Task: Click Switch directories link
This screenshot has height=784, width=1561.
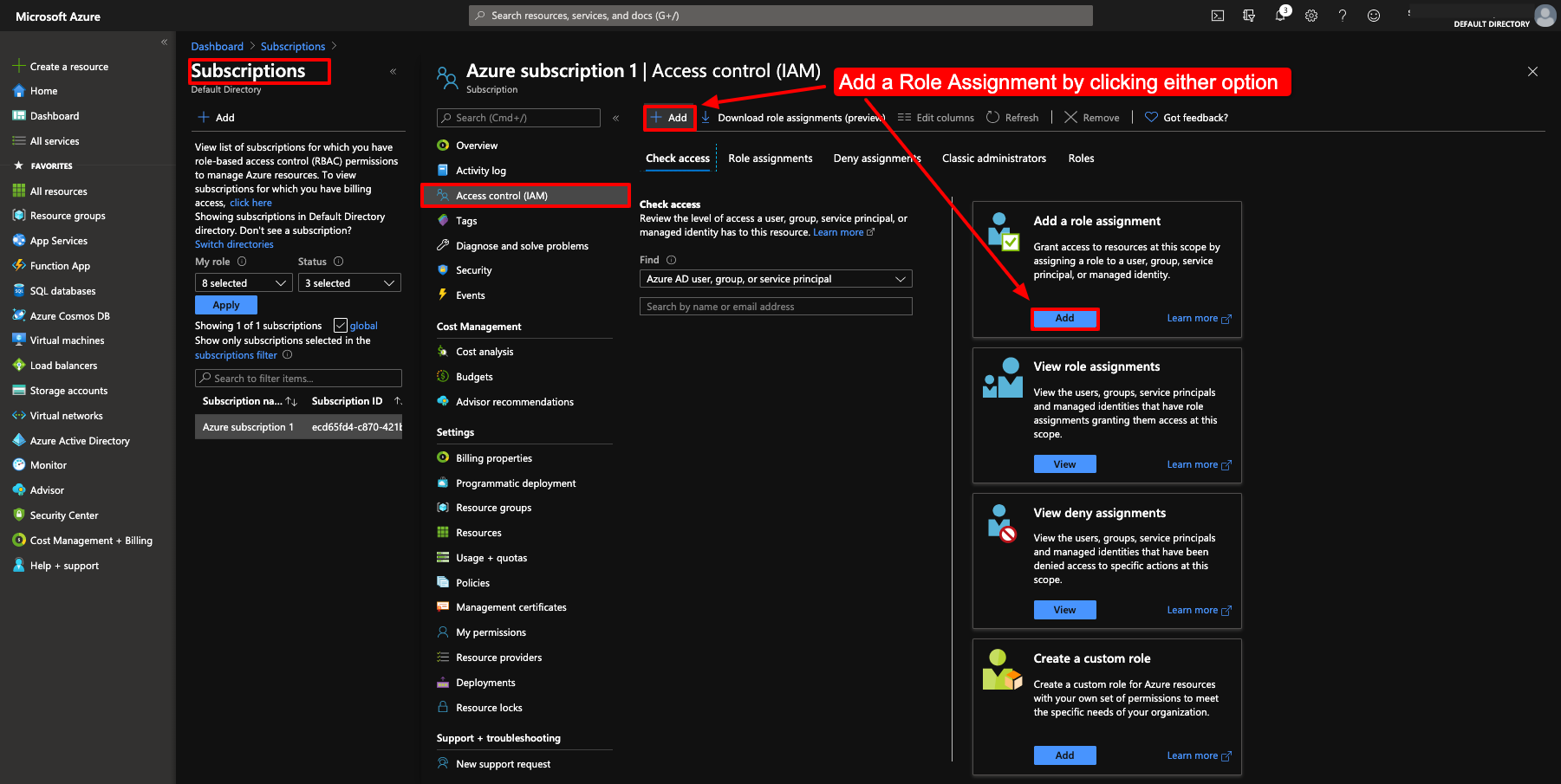Action: [x=233, y=243]
